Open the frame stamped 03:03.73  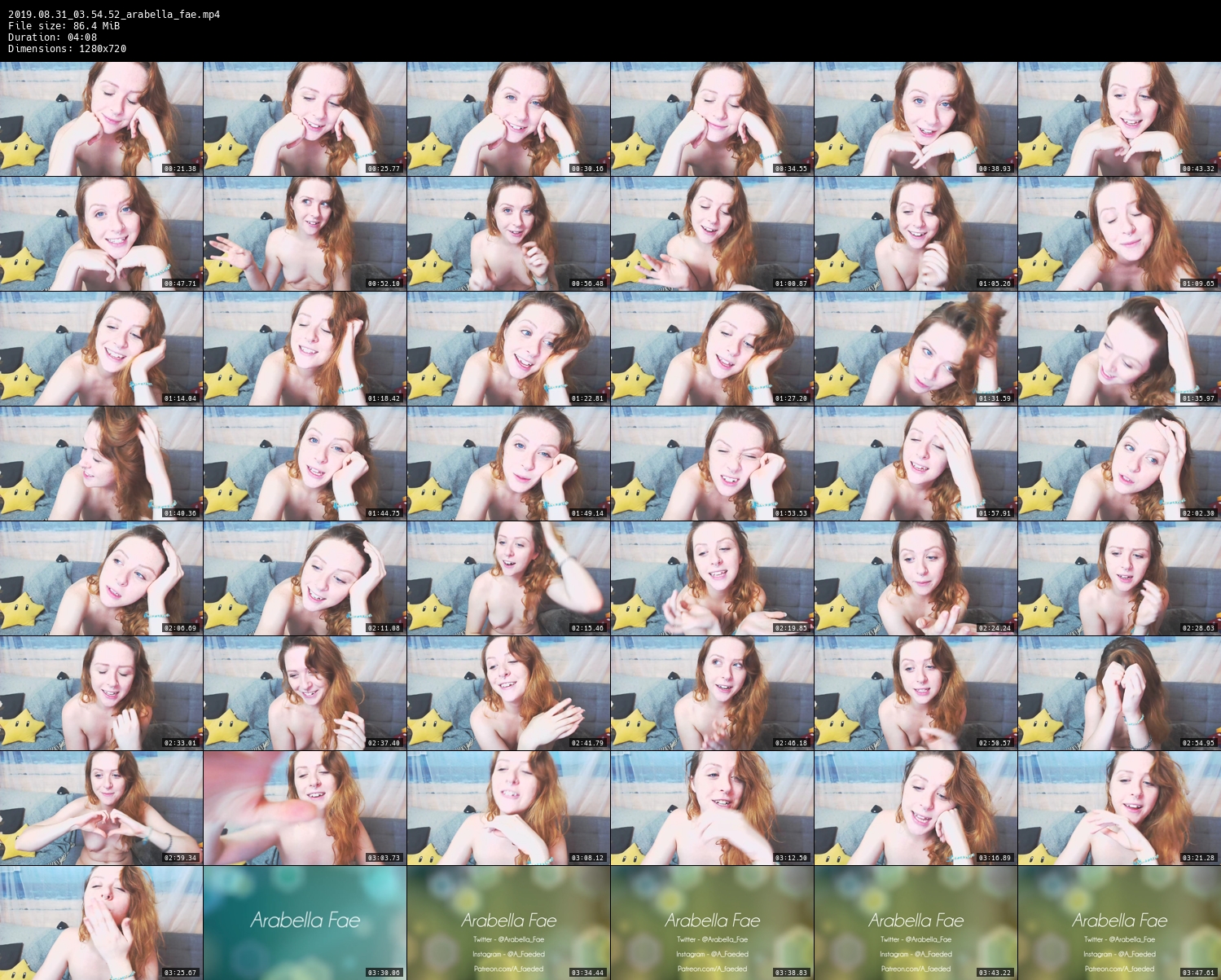305,808
